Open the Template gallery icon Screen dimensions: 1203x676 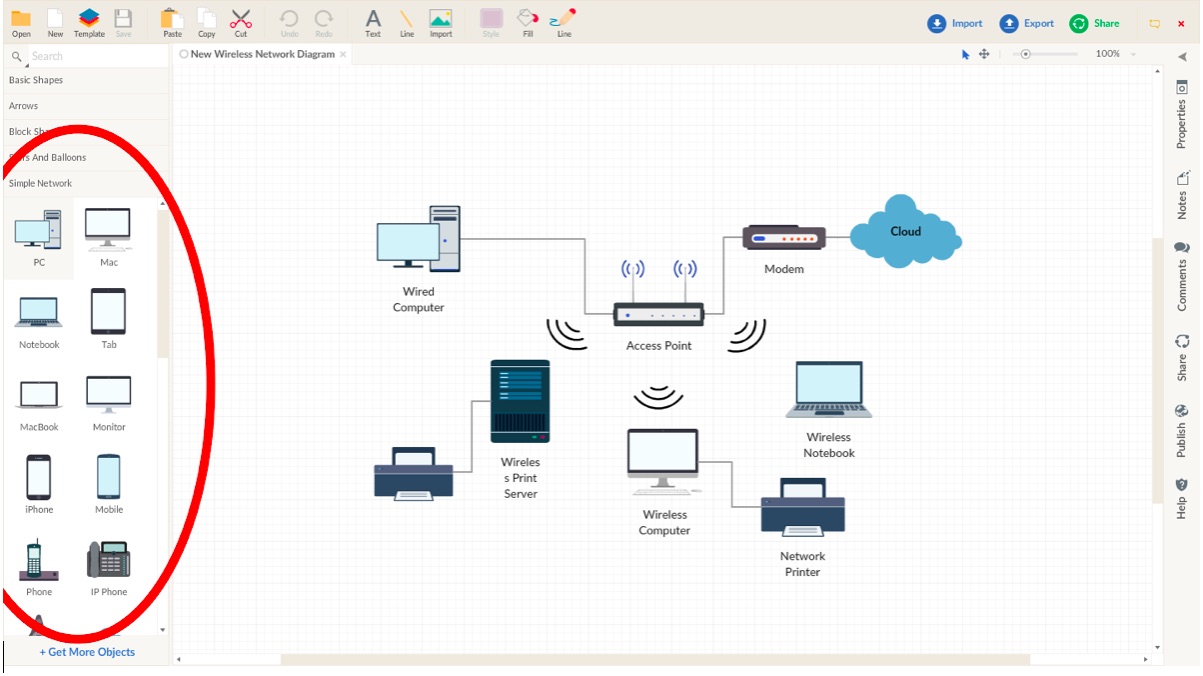coord(89,20)
